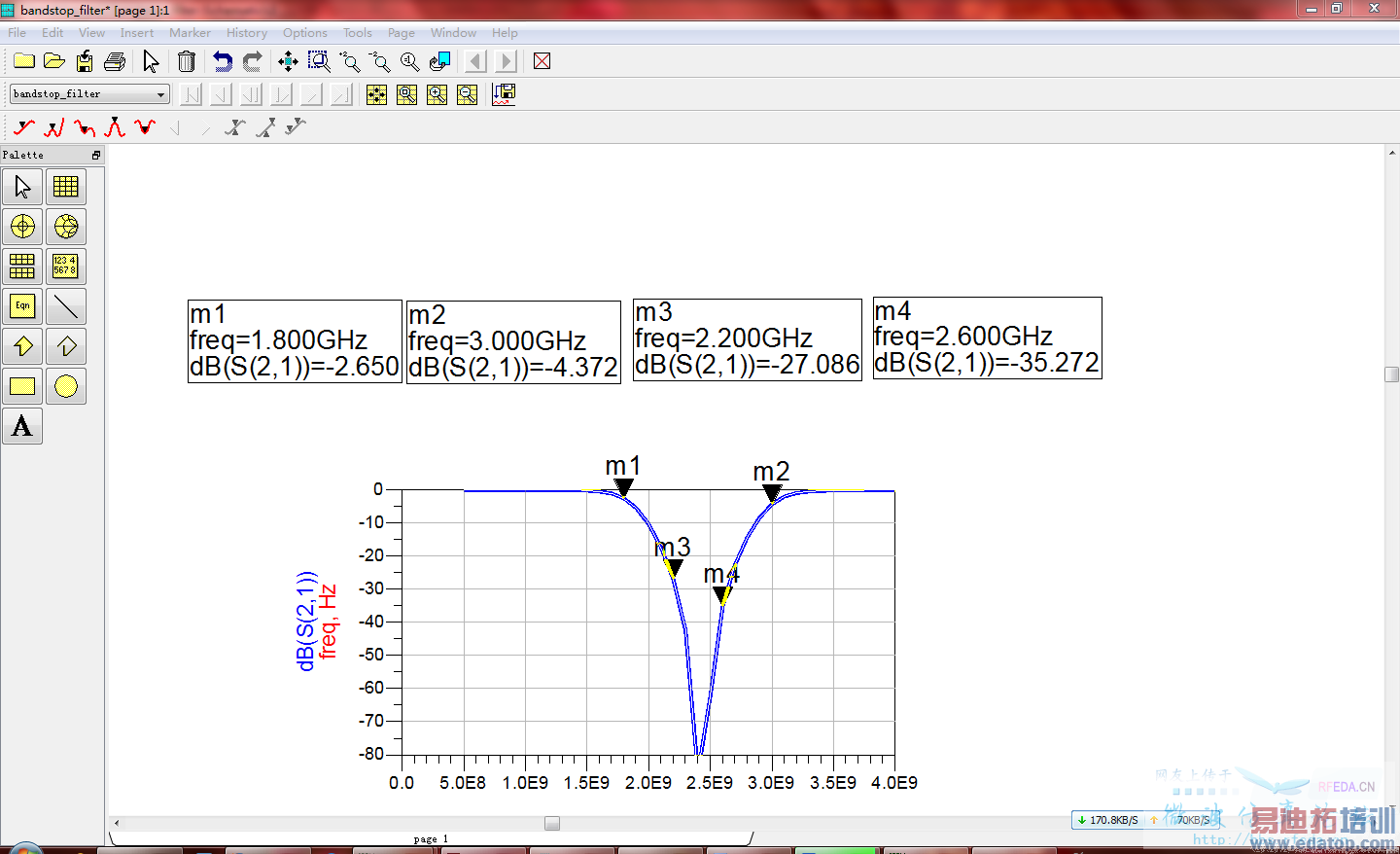Pick the rectangular plot from Palette
This screenshot has height=854, width=1400.
point(66,187)
